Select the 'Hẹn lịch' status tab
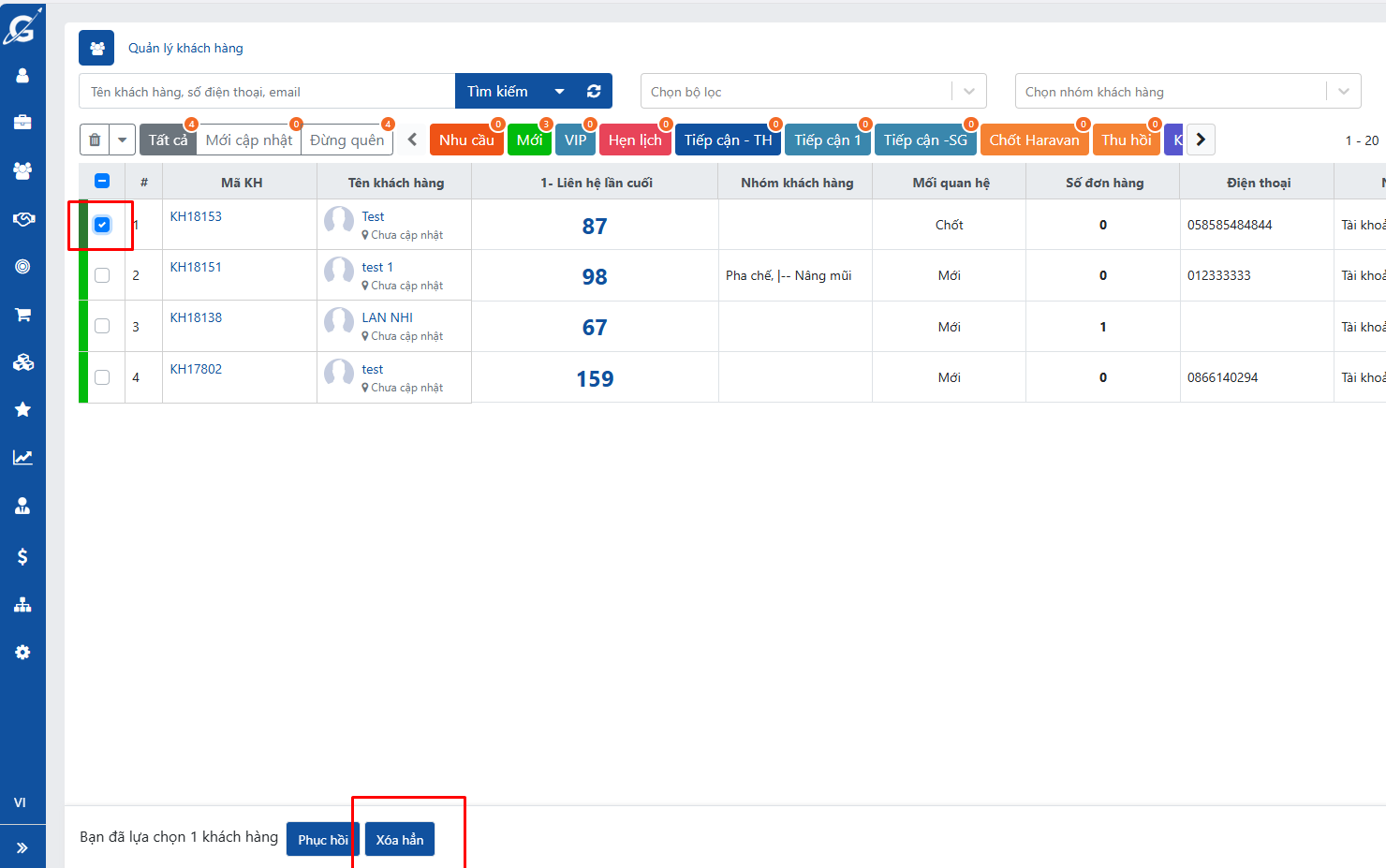 tap(635, 140)
